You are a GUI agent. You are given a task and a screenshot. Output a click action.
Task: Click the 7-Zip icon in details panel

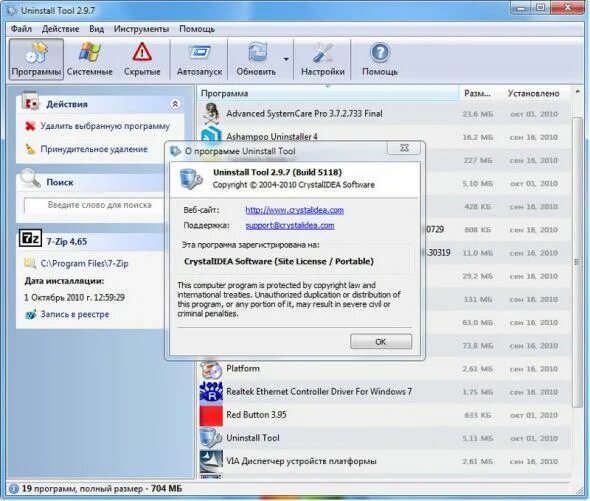(x=30, y=238)
